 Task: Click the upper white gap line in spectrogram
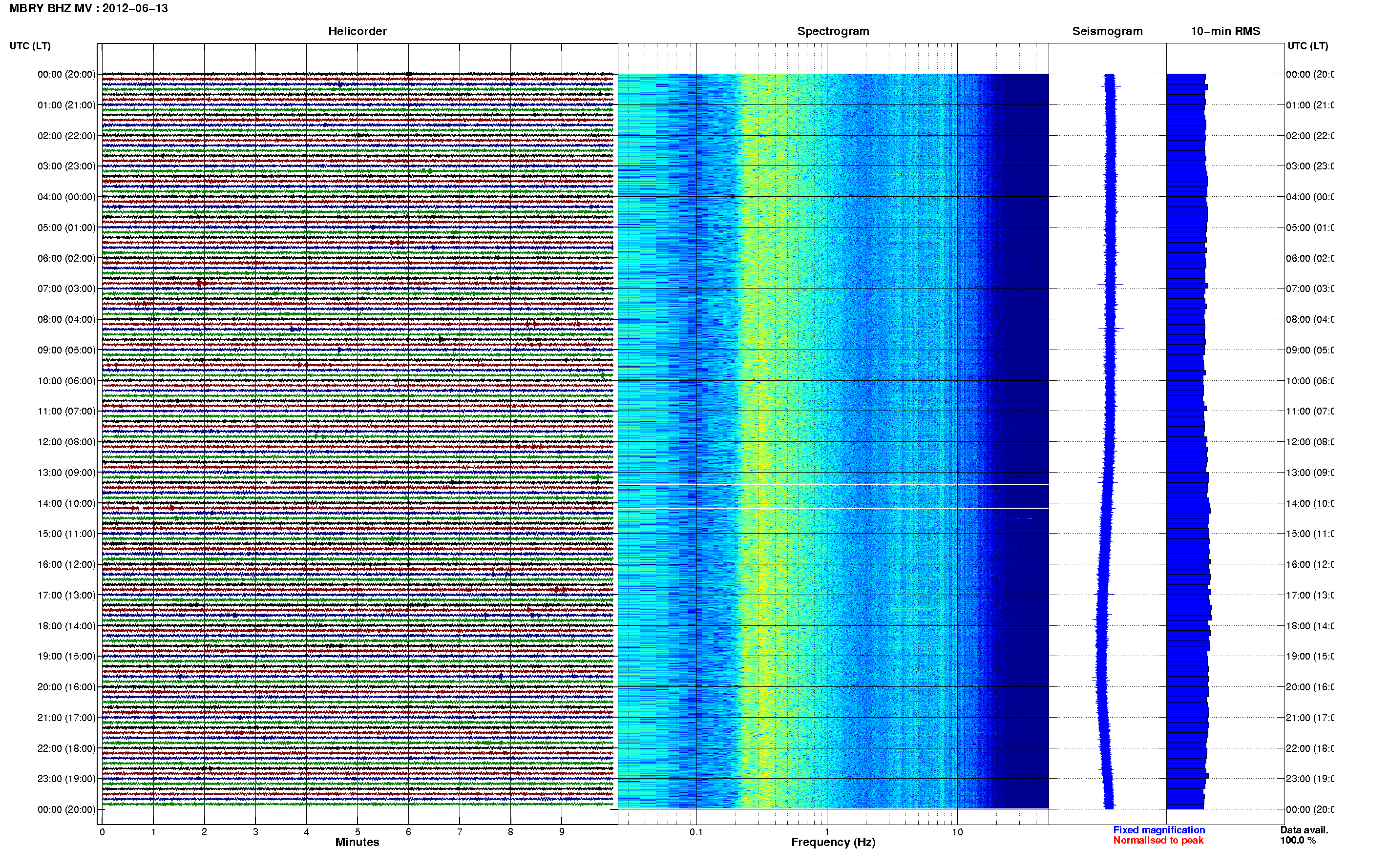coord(833,484)
